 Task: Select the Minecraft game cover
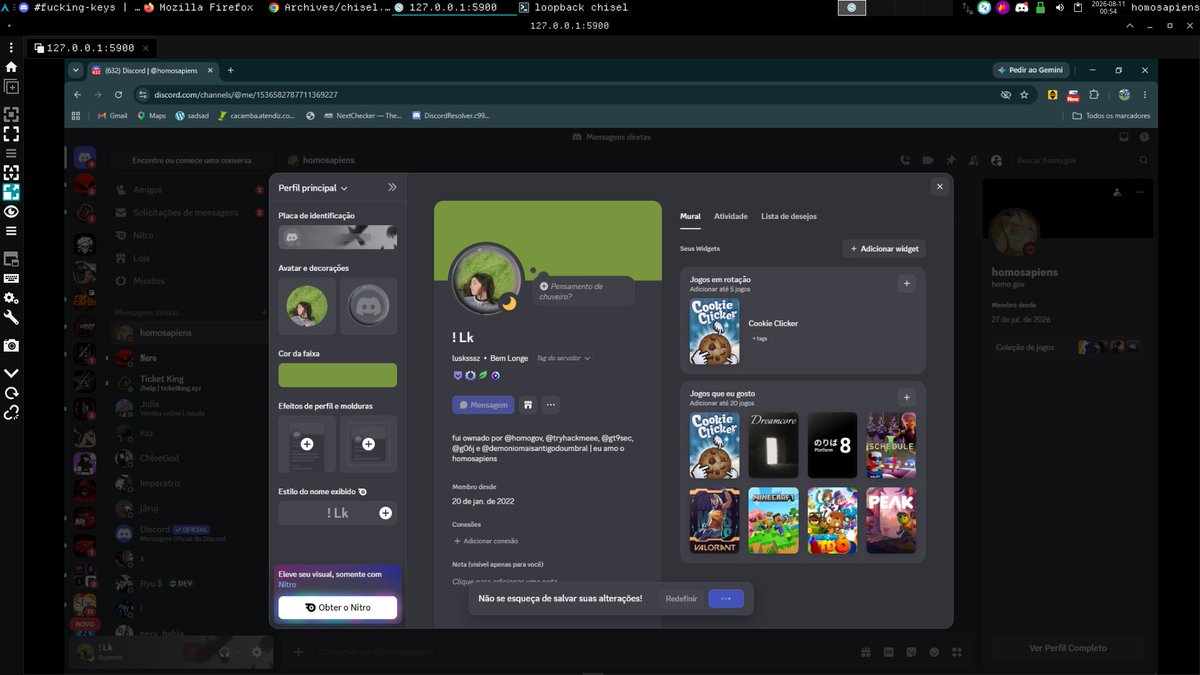[774, 521]
